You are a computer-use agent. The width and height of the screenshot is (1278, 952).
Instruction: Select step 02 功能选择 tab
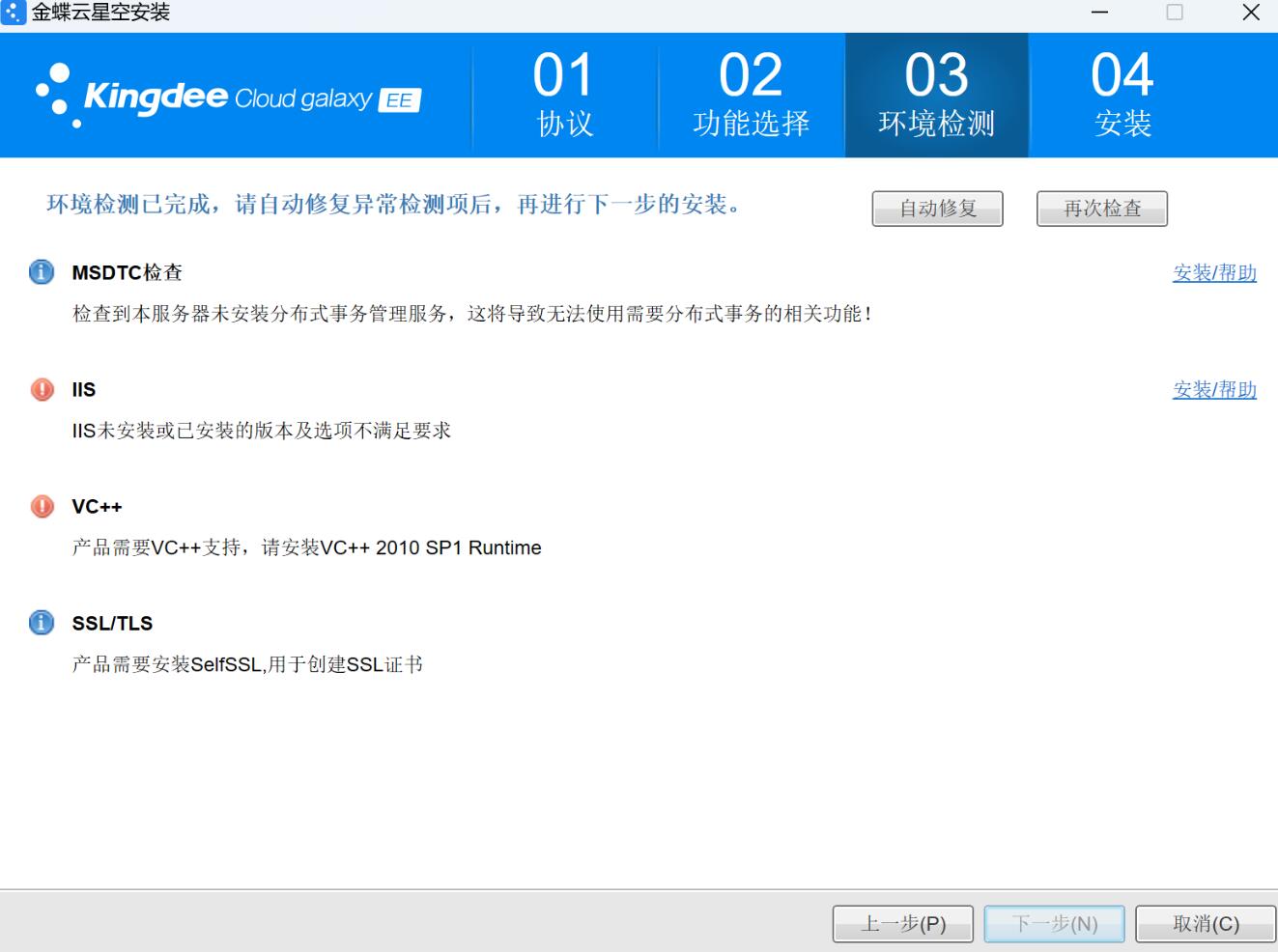click(752, 95)
